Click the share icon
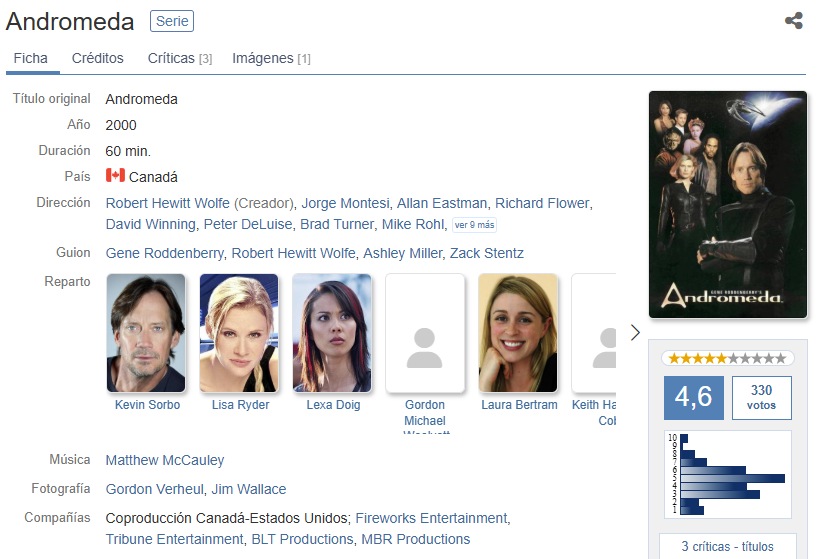 pyautogui.click(x=794, y=21)
